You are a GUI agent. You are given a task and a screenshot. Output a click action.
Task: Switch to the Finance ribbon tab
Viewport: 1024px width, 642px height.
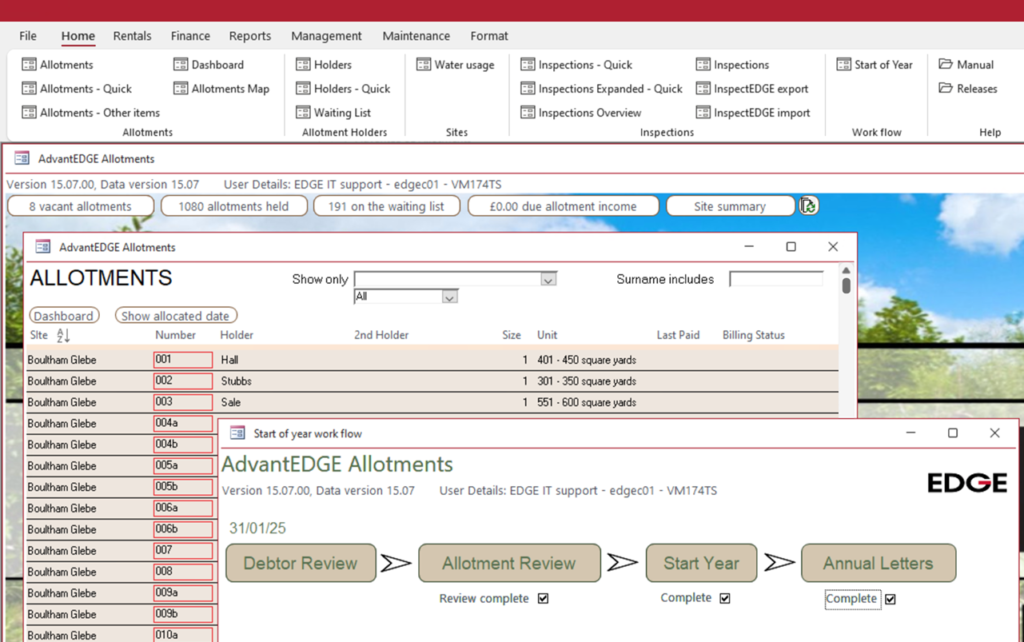click(190, 36)
